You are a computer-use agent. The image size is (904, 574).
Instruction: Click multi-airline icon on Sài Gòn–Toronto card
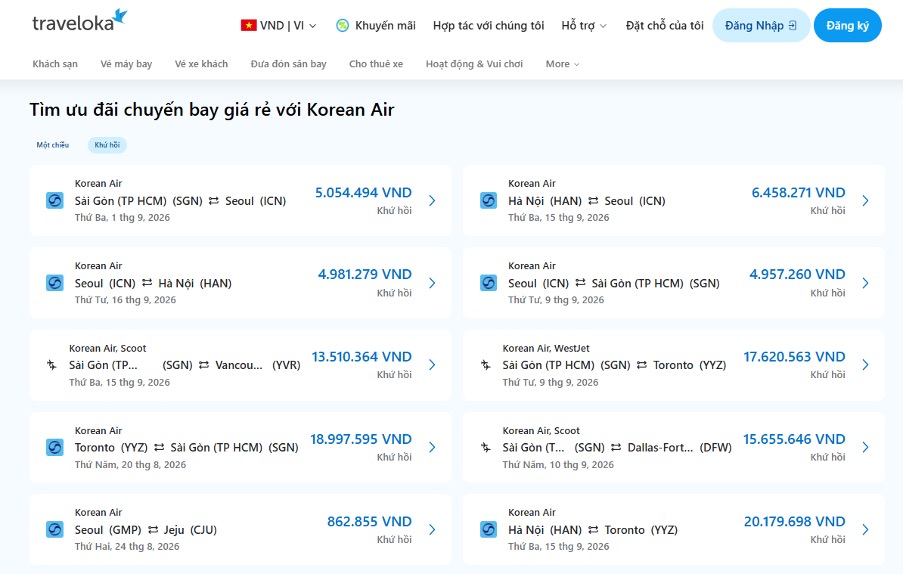tap(485, 365)
